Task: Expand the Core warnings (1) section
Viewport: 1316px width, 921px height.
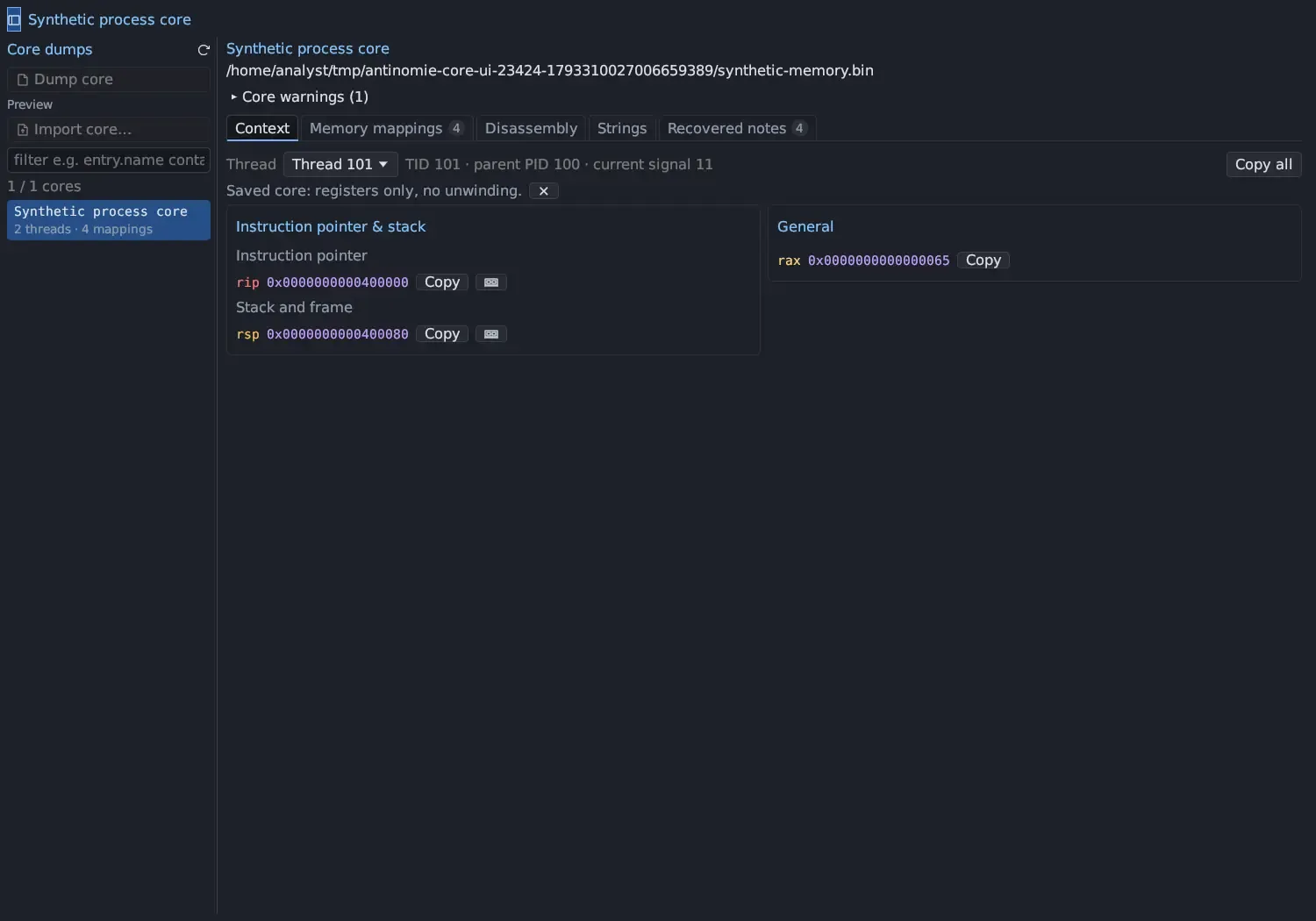Action: (299, 96)
